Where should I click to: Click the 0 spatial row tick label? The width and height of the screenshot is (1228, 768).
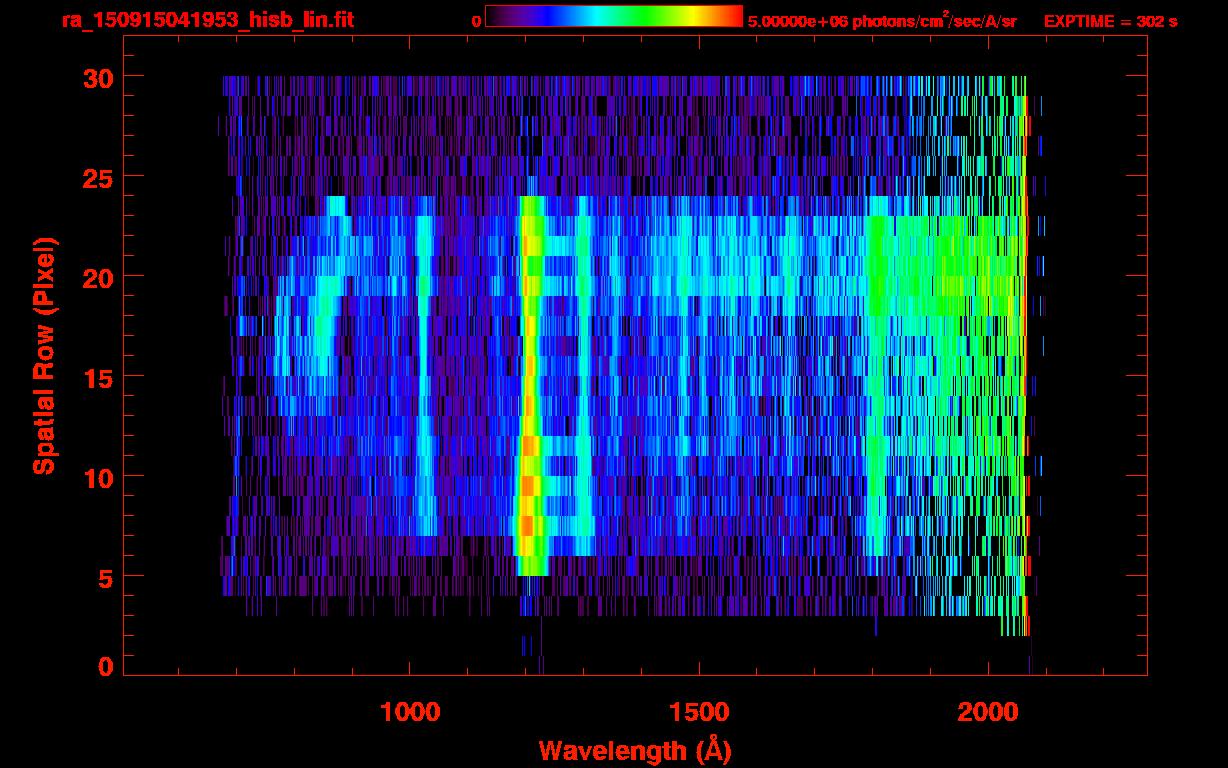[106, 666]
